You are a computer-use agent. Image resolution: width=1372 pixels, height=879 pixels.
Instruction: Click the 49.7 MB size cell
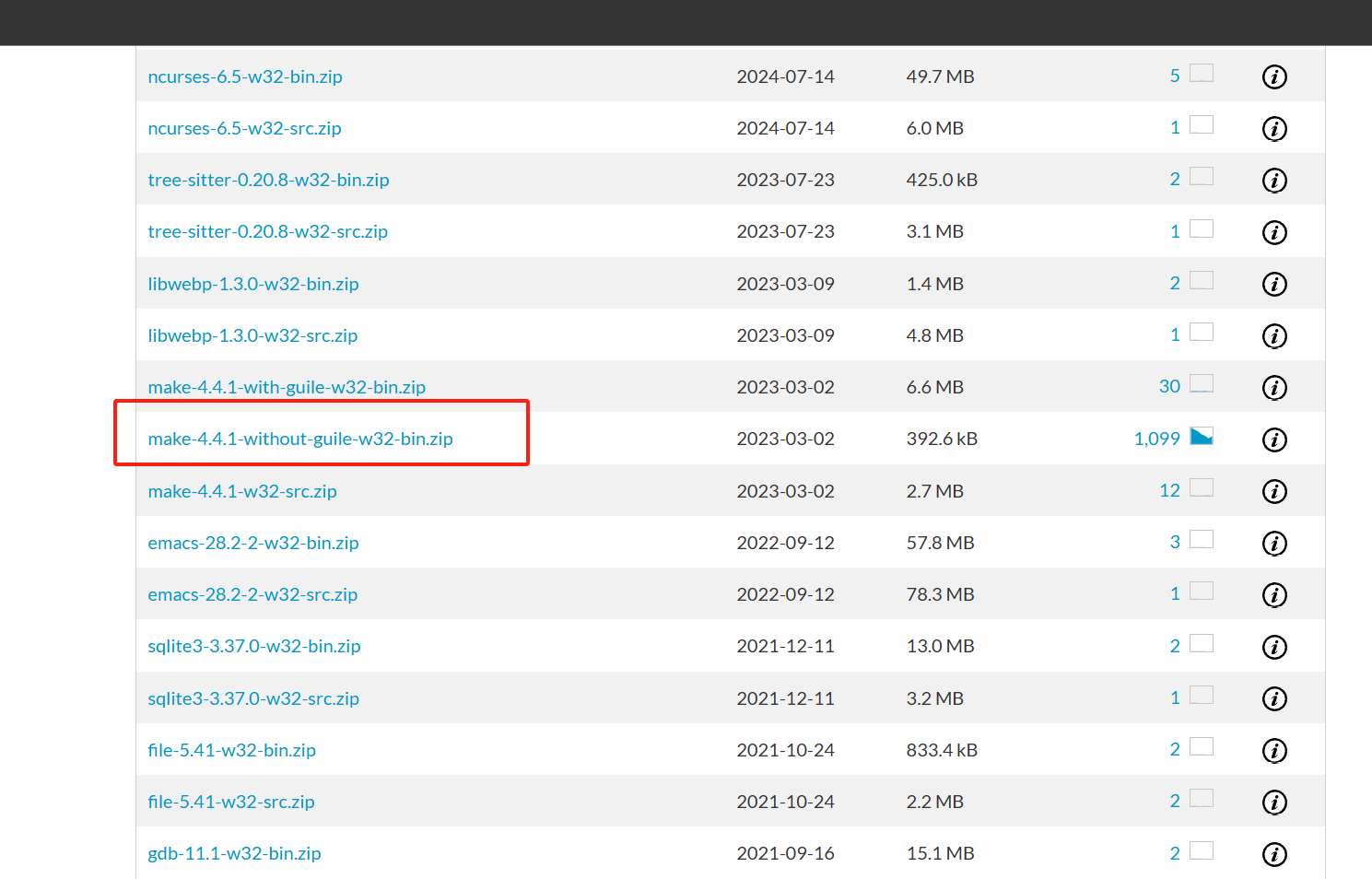(940, 76)
